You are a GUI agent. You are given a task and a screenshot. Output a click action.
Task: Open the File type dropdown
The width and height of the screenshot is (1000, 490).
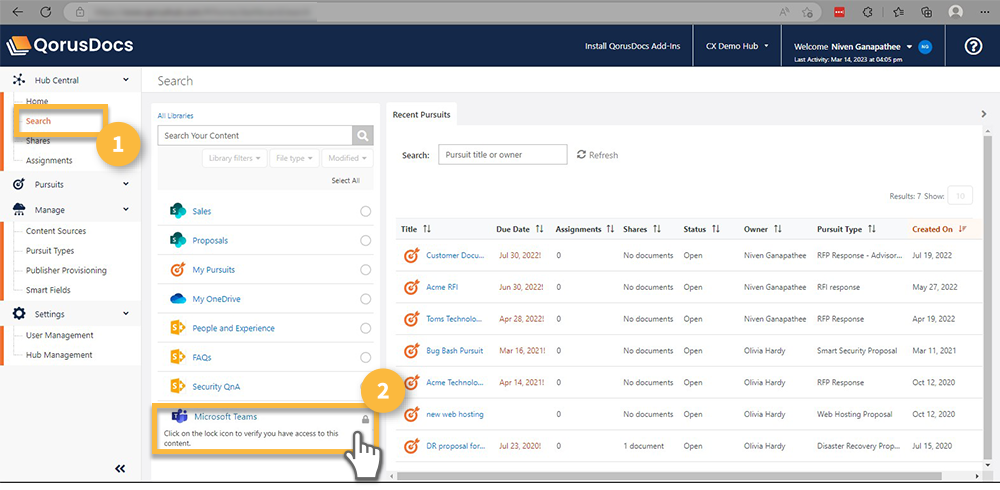(x=294, y=158)
